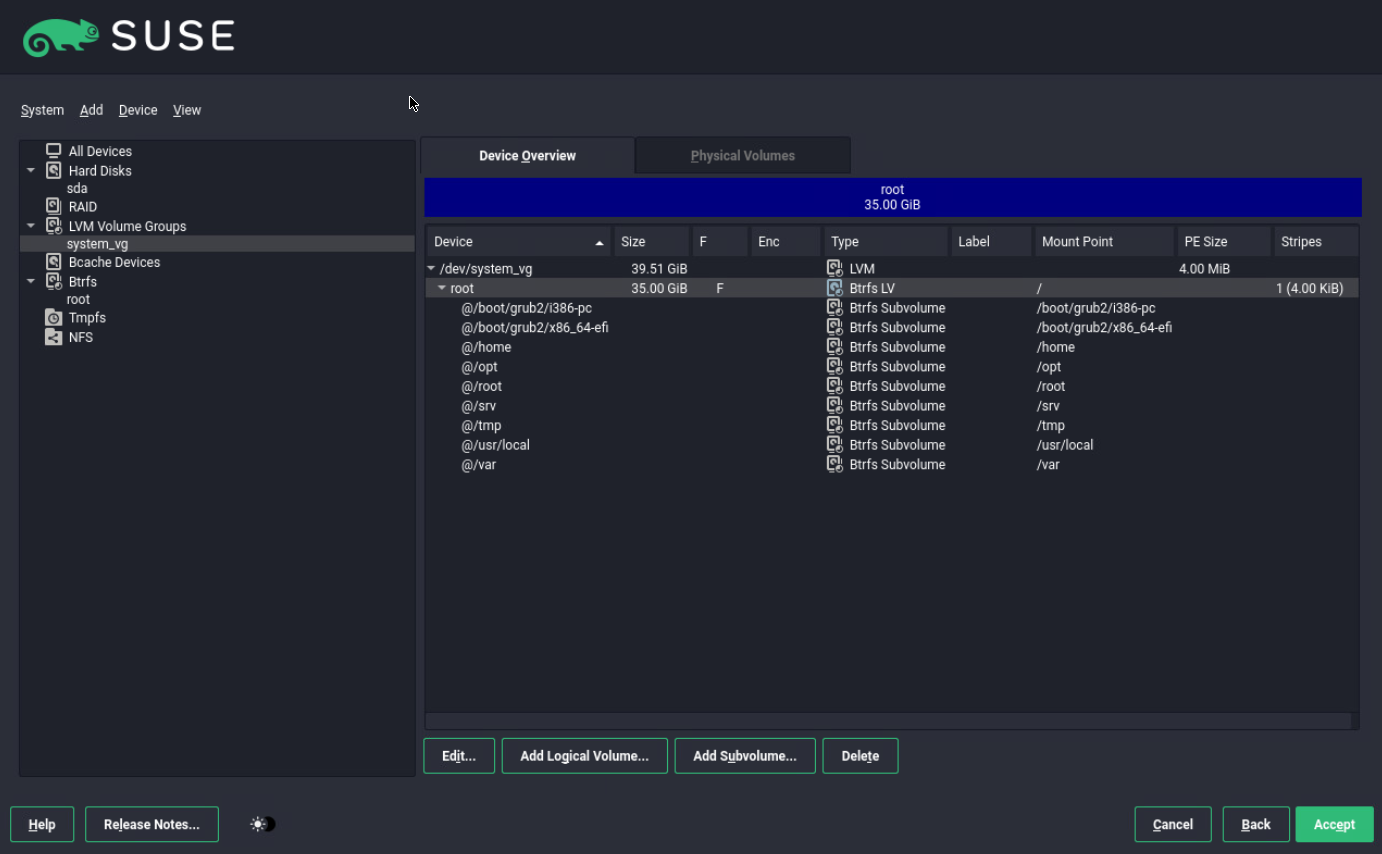Click the RAID icon in sidebar
Image resolution: width=1382 pixels, height=854 pixels.
click(x=54, y=207)
